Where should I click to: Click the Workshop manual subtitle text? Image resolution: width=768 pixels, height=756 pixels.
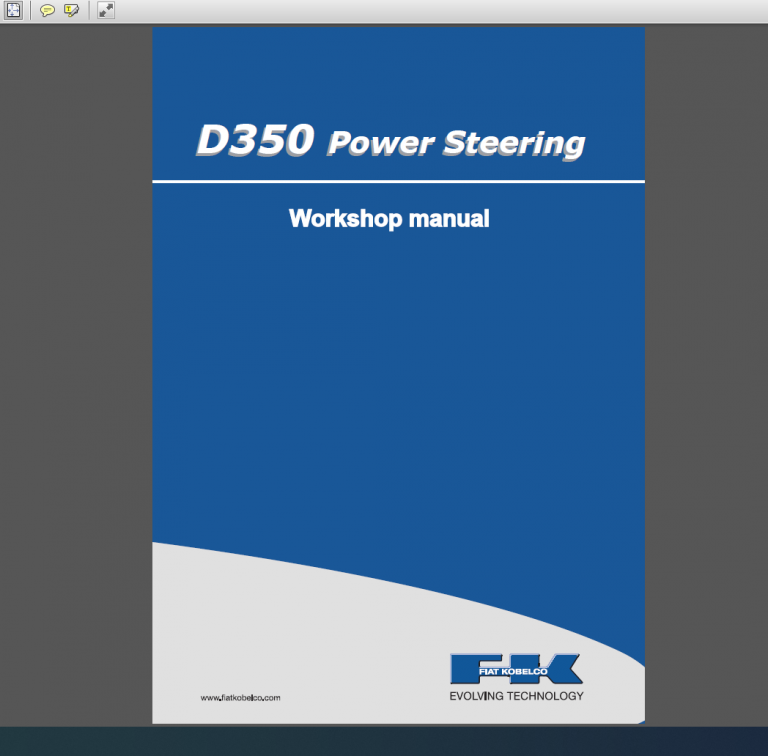389,218
